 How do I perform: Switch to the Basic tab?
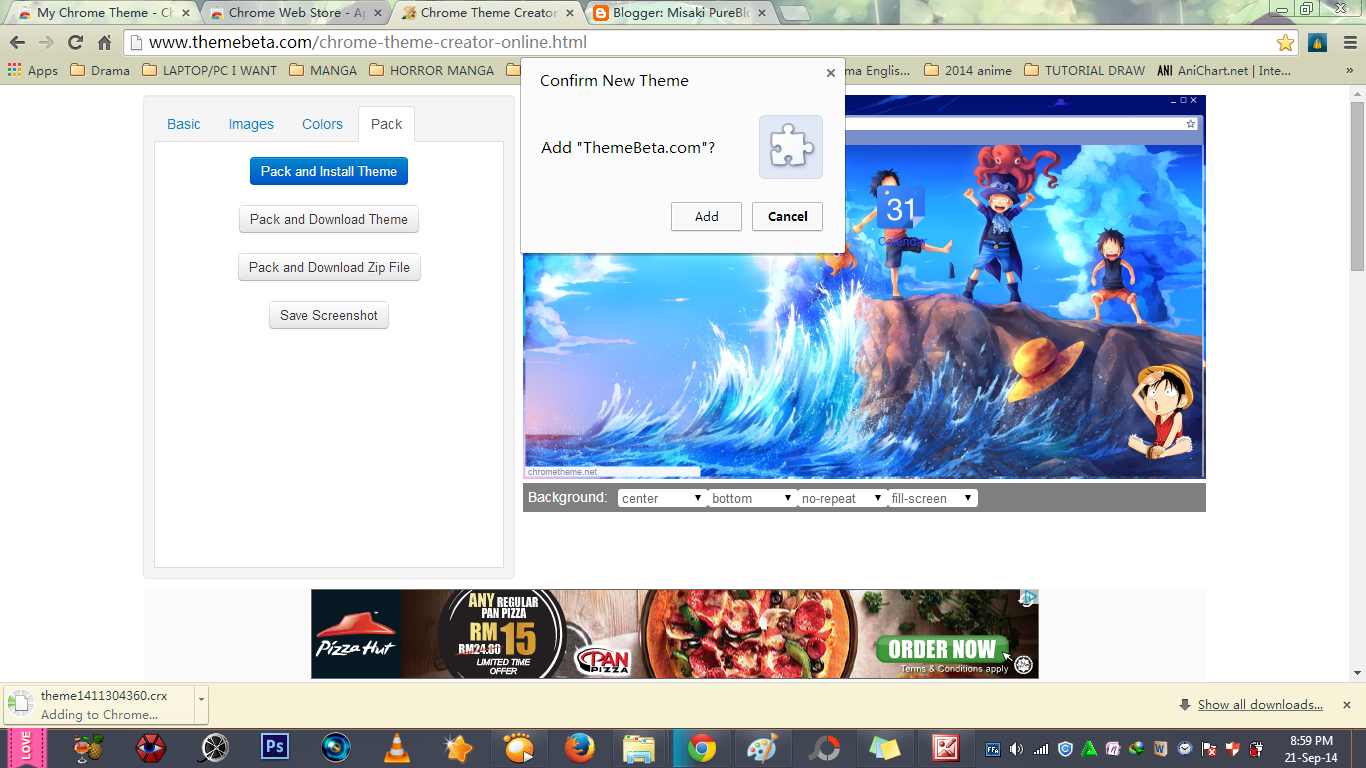click(x=184, y=124)
